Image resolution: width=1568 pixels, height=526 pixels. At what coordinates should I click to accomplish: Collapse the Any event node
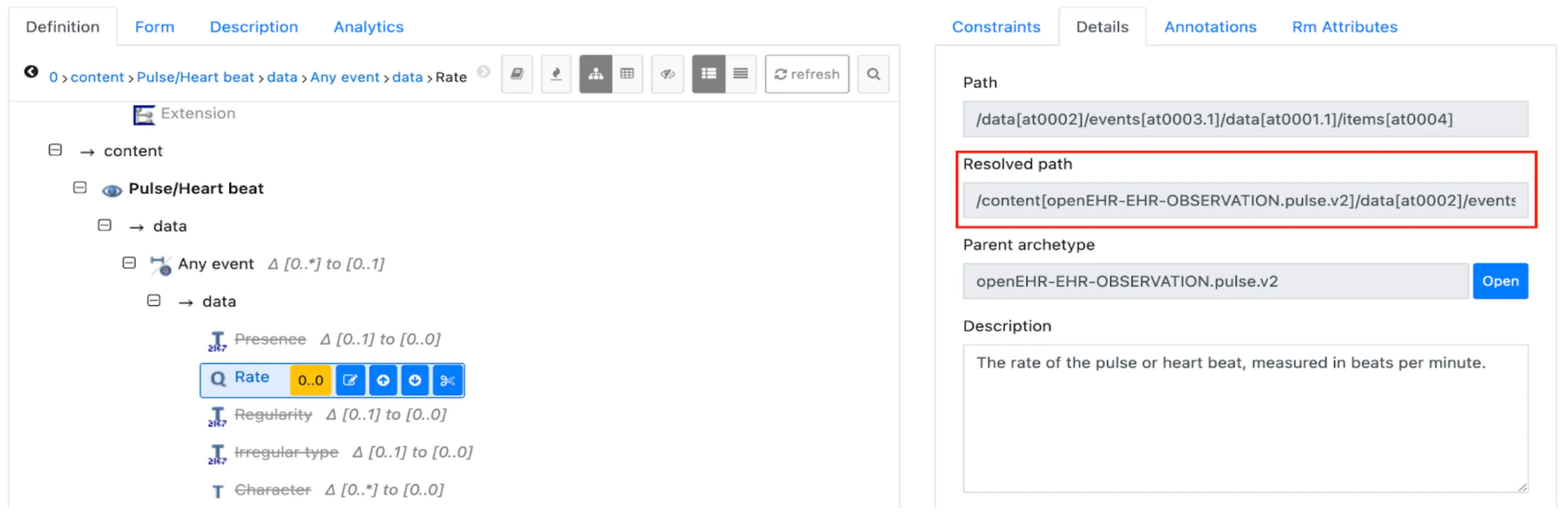point(129,263)
